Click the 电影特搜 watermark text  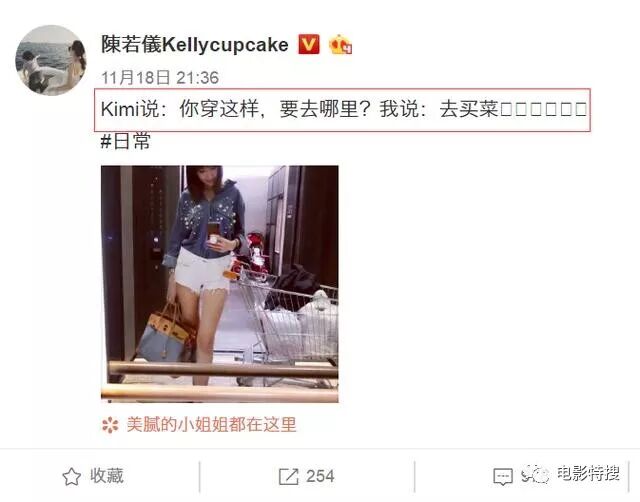[x=588, y=473]
